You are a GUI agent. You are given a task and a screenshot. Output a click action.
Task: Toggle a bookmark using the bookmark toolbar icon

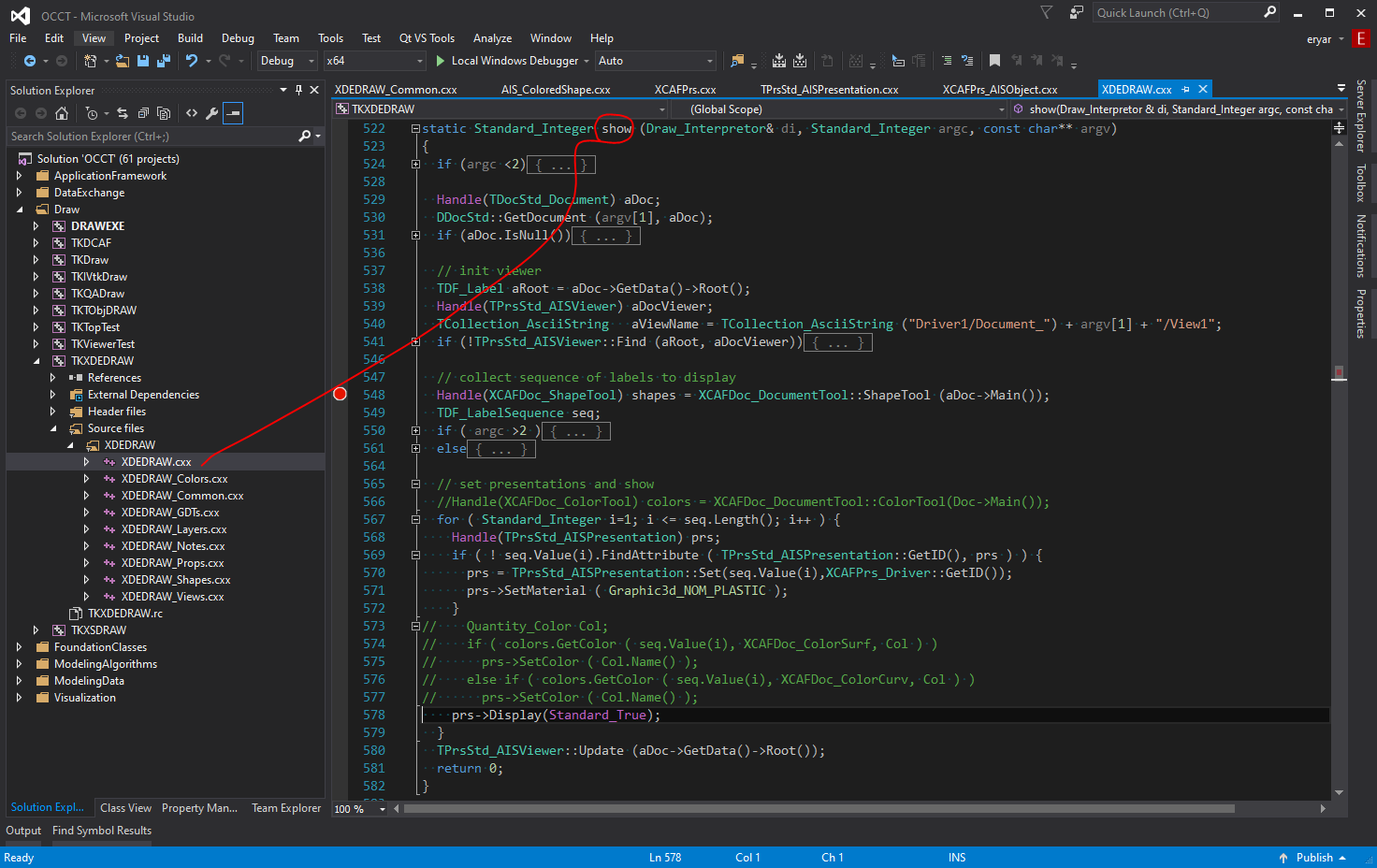tap(994, 61)
